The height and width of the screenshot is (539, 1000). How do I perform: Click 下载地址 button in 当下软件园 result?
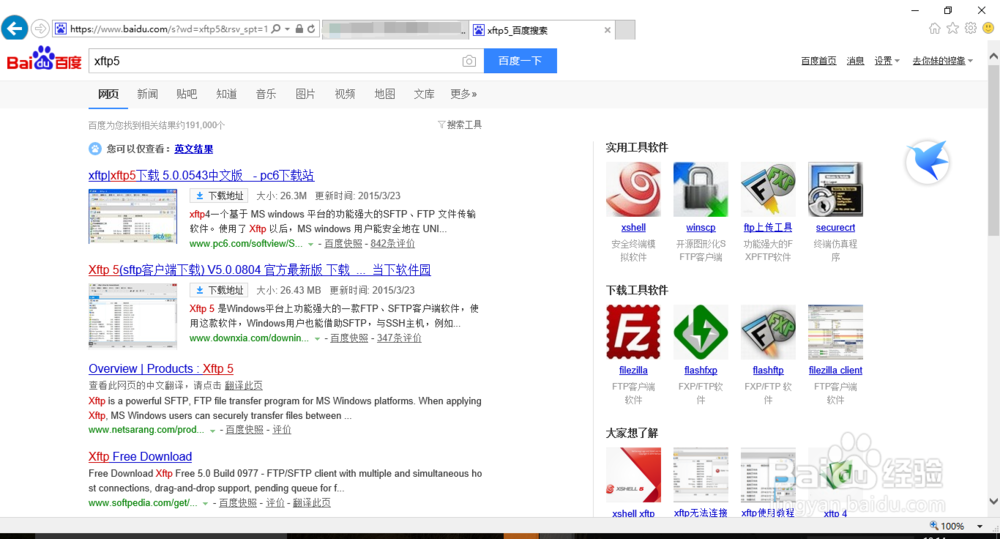(x=217, y=290)
